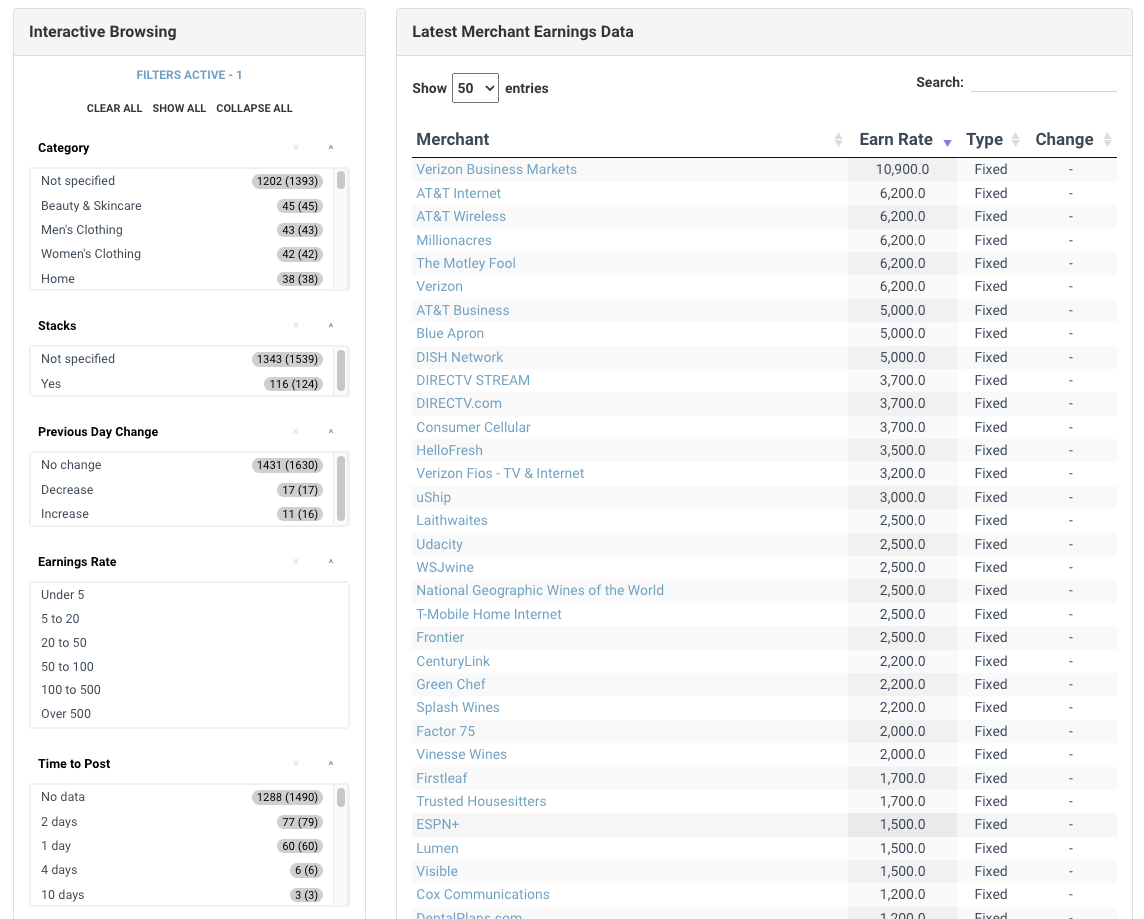Open uShip merchant link

433,497
